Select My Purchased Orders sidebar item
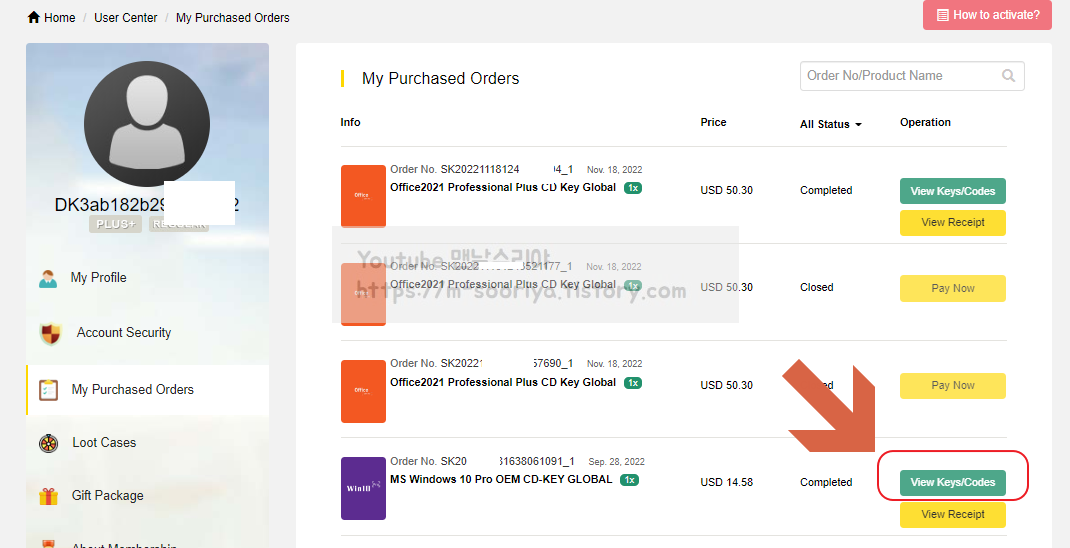 (147, 390)
